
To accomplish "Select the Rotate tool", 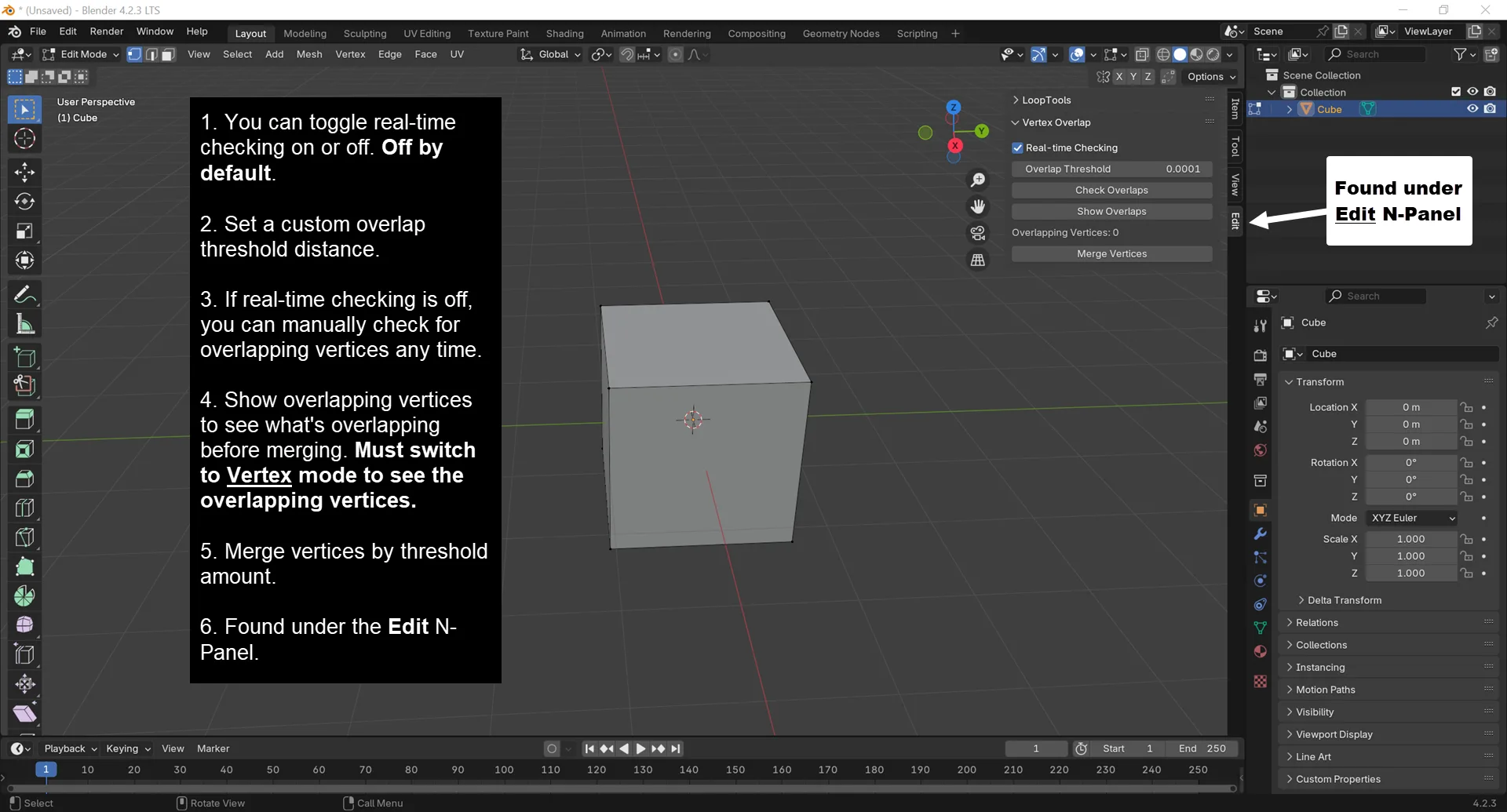I will [x=24, y=201].
